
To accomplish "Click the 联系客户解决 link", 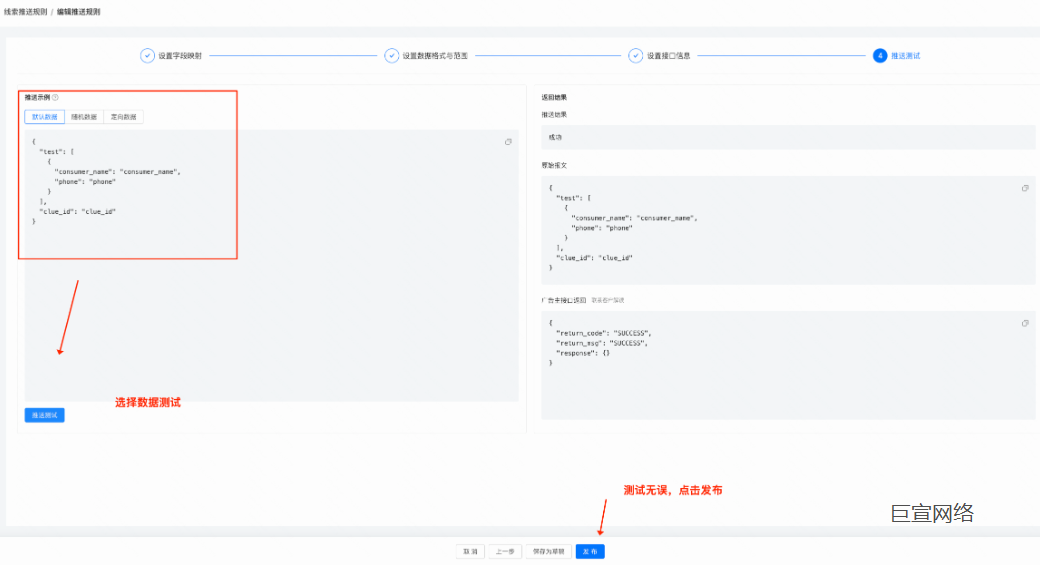I will [608, 300].
